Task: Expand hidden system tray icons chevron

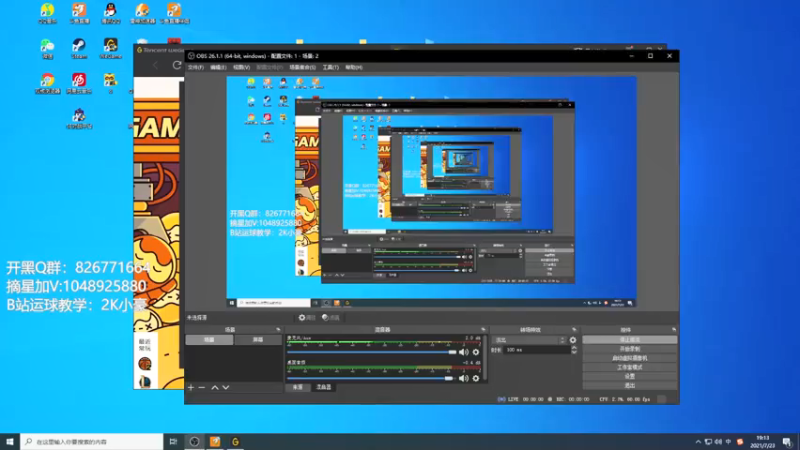Action: pyautogui.click(x=698, y=442)
